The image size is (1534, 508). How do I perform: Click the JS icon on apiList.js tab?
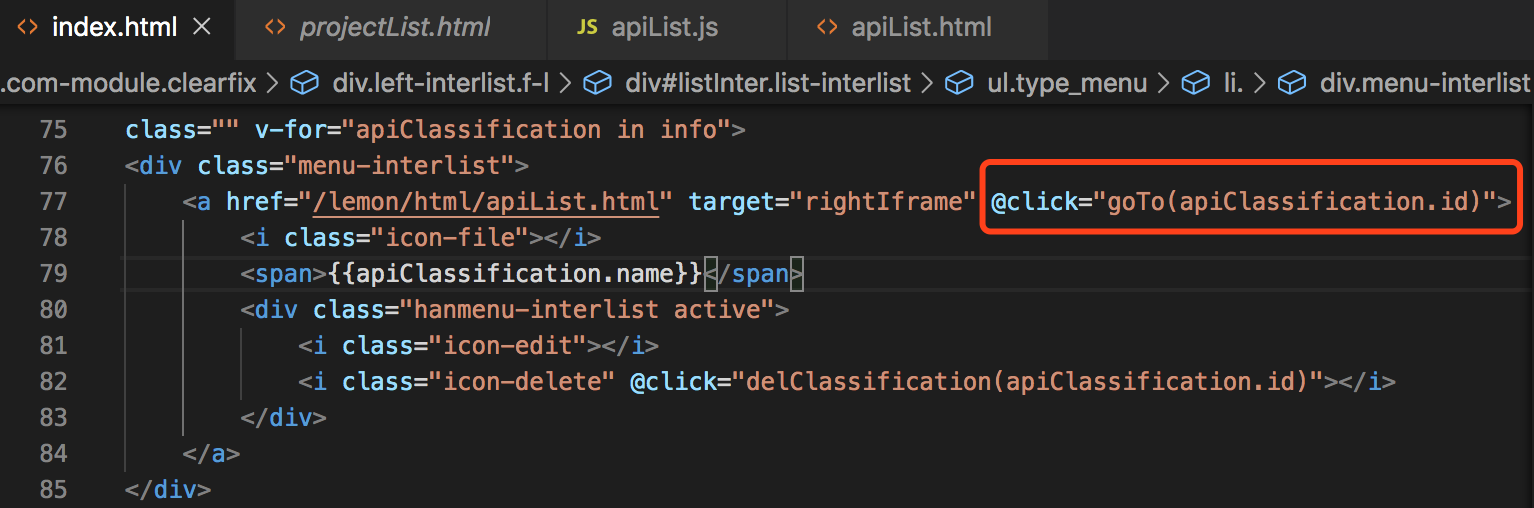tap(587, 27)
